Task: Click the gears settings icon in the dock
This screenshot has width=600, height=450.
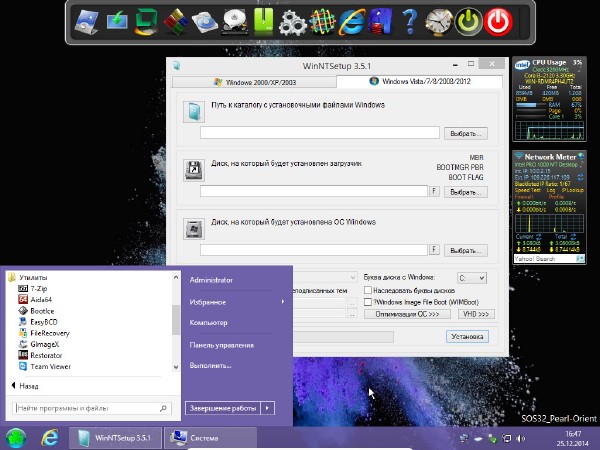Action: [x=291, y=21]
